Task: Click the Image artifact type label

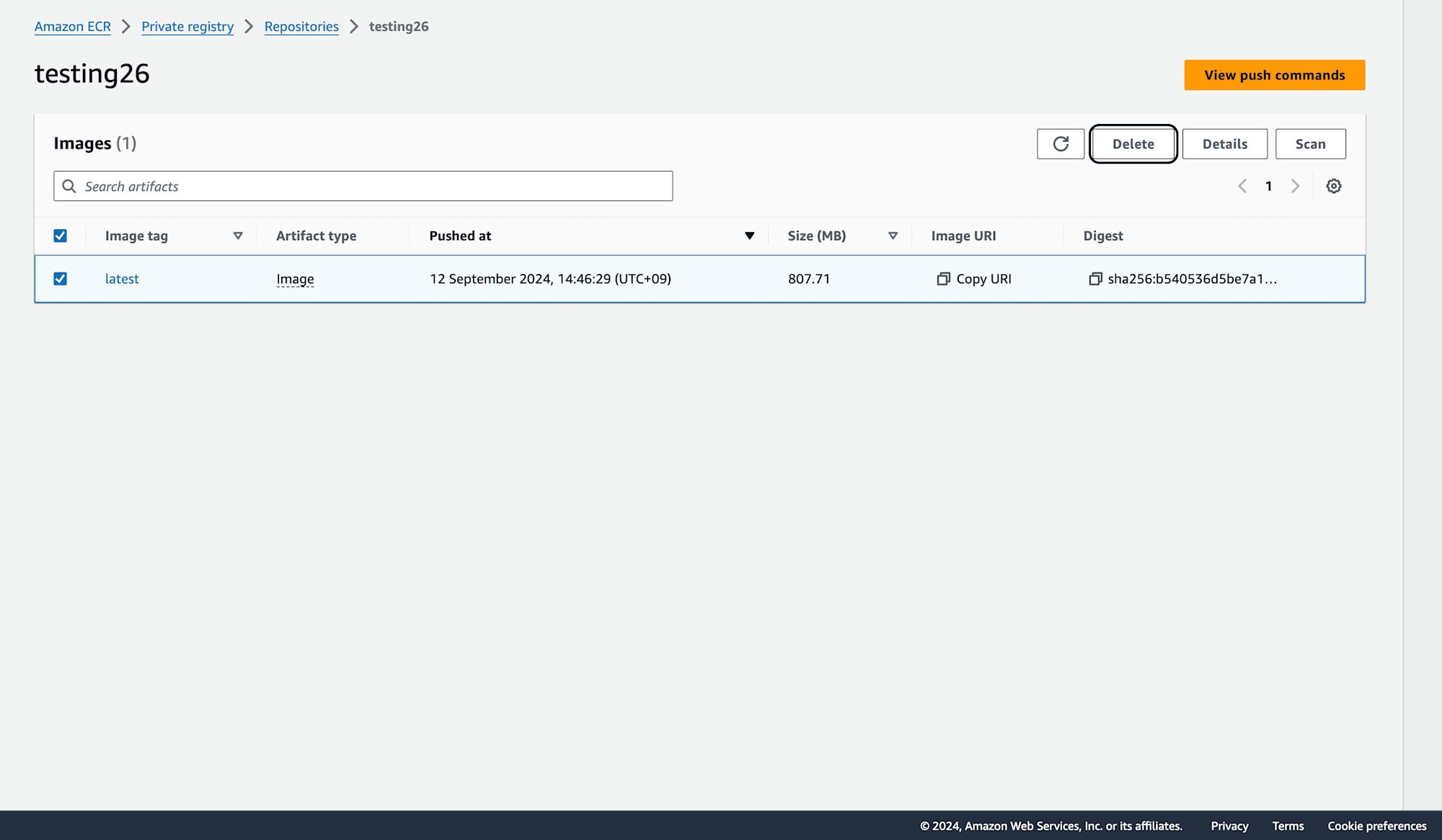Action: pyautogui.click(x=295, y=279)
